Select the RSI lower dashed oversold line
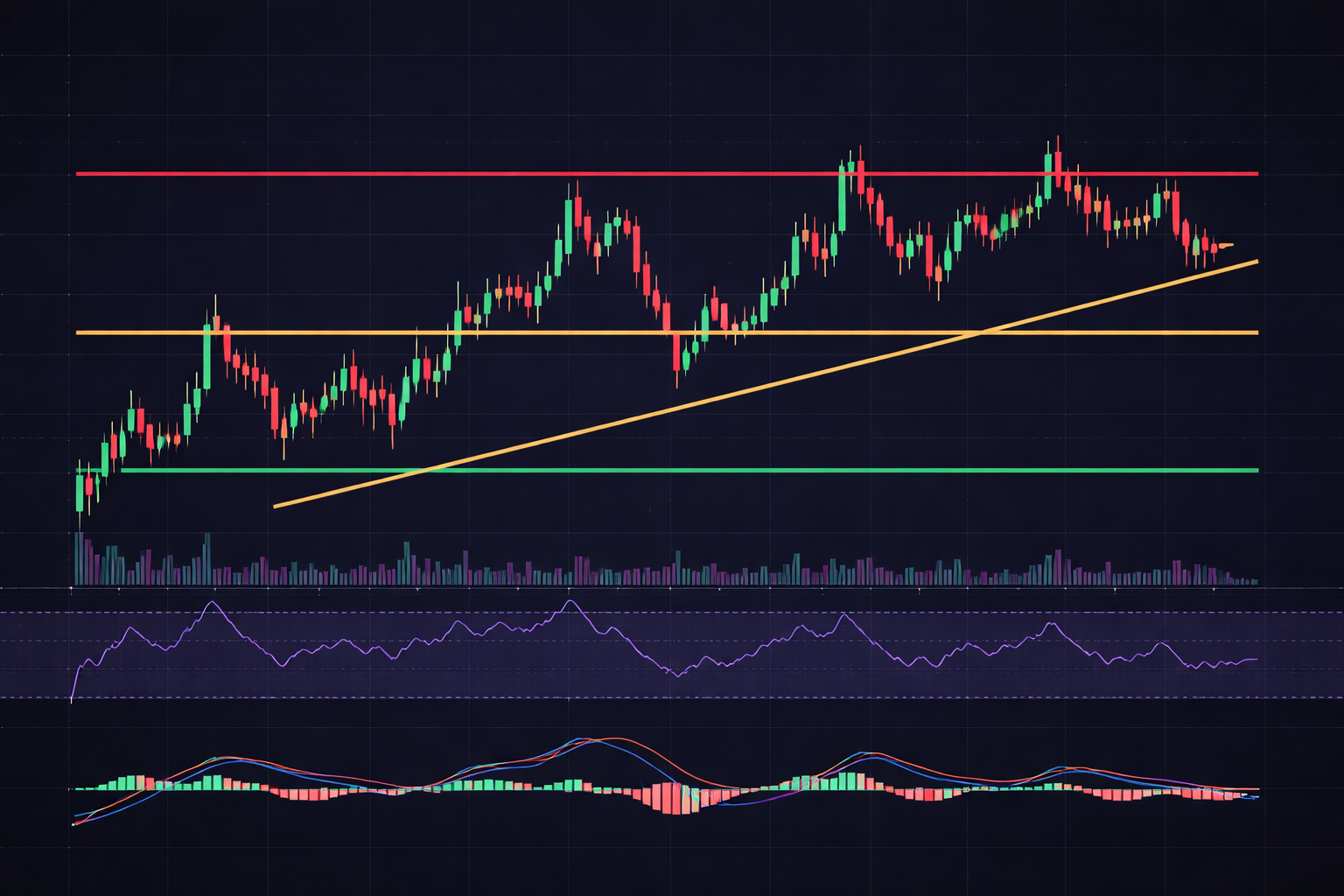 pyautogui.click(x=700, y=697)
